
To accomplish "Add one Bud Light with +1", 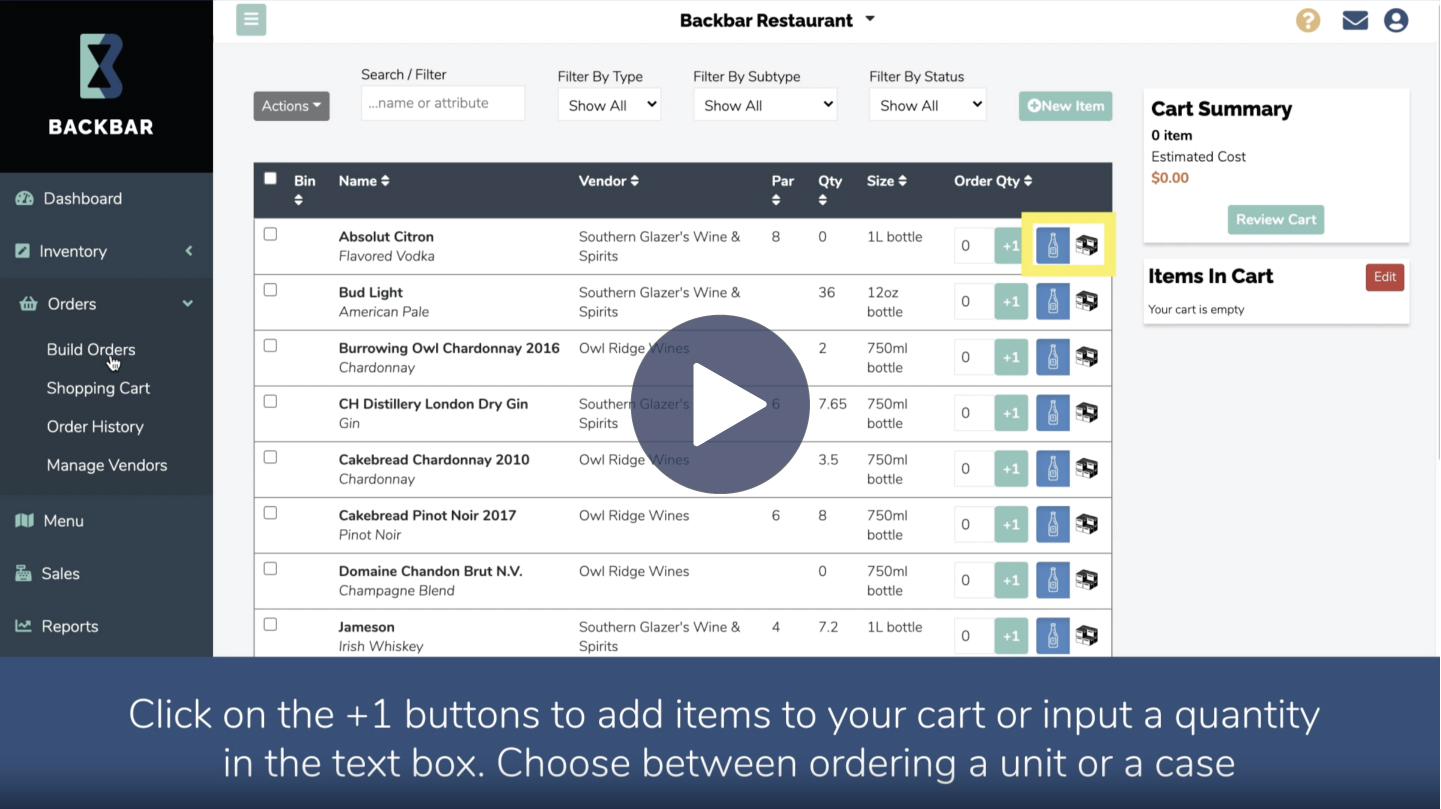I will pyautogui.click(x=1011, y=302).
